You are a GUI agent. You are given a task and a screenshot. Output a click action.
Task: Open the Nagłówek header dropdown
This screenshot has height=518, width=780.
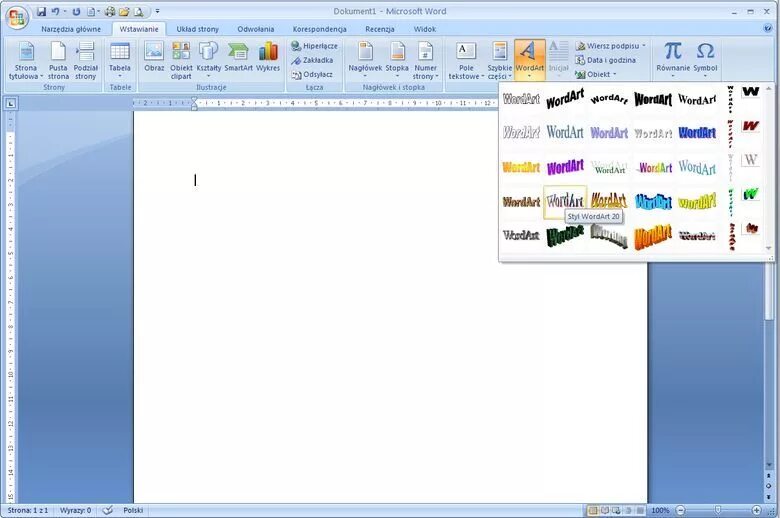click(365, 61)
